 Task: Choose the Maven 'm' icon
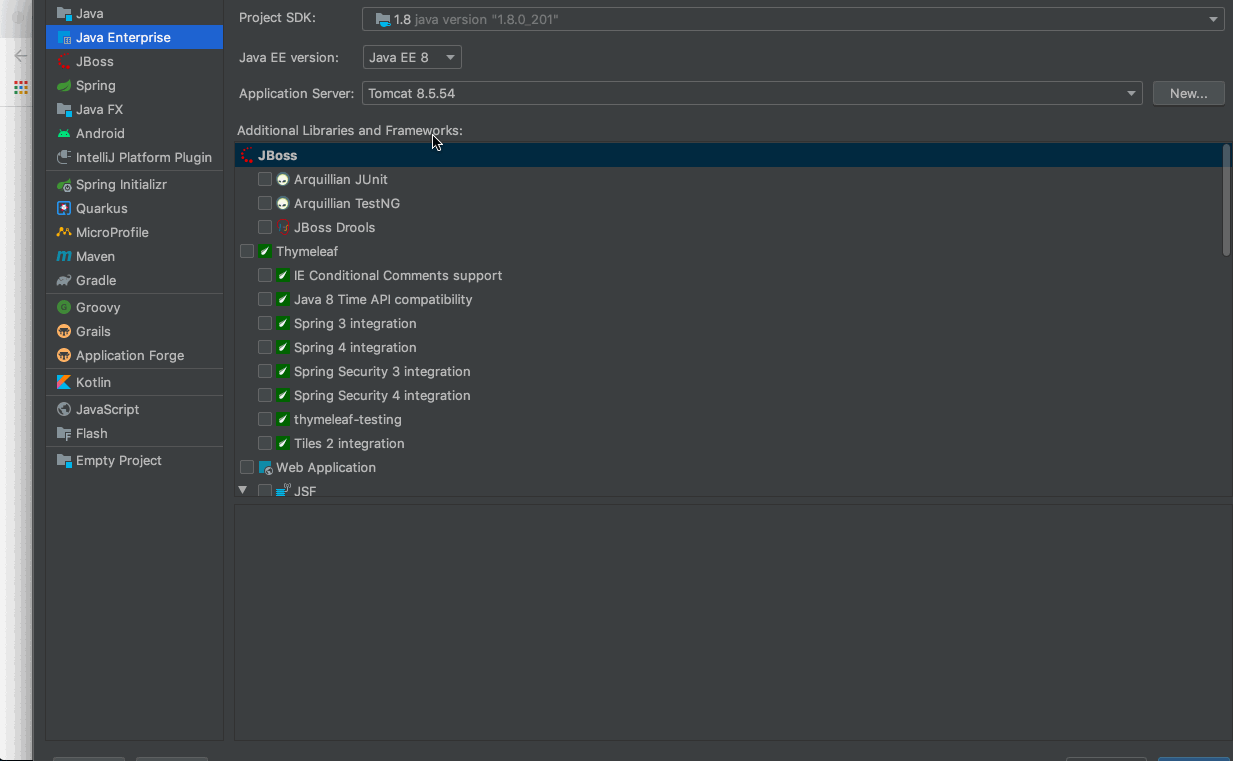[x=64, y=257]
